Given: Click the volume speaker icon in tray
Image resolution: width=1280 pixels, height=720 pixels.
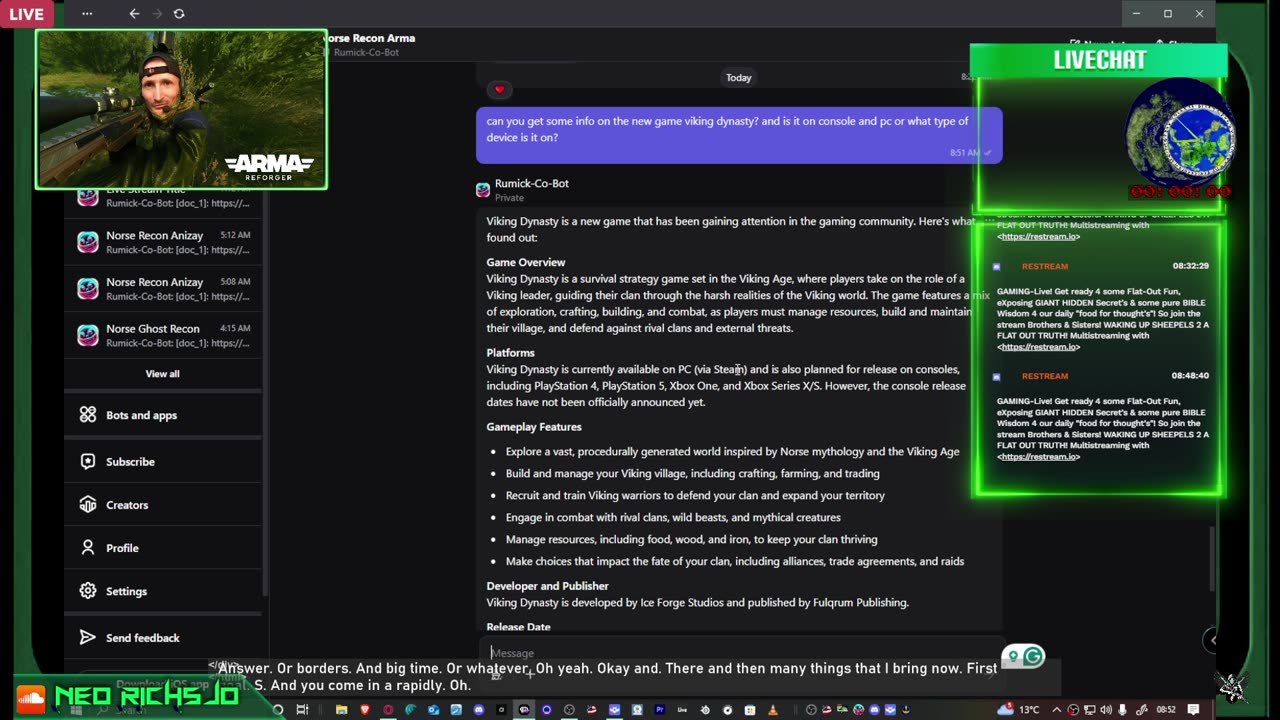Looking at the screenshot, I should pos(1106,710).
